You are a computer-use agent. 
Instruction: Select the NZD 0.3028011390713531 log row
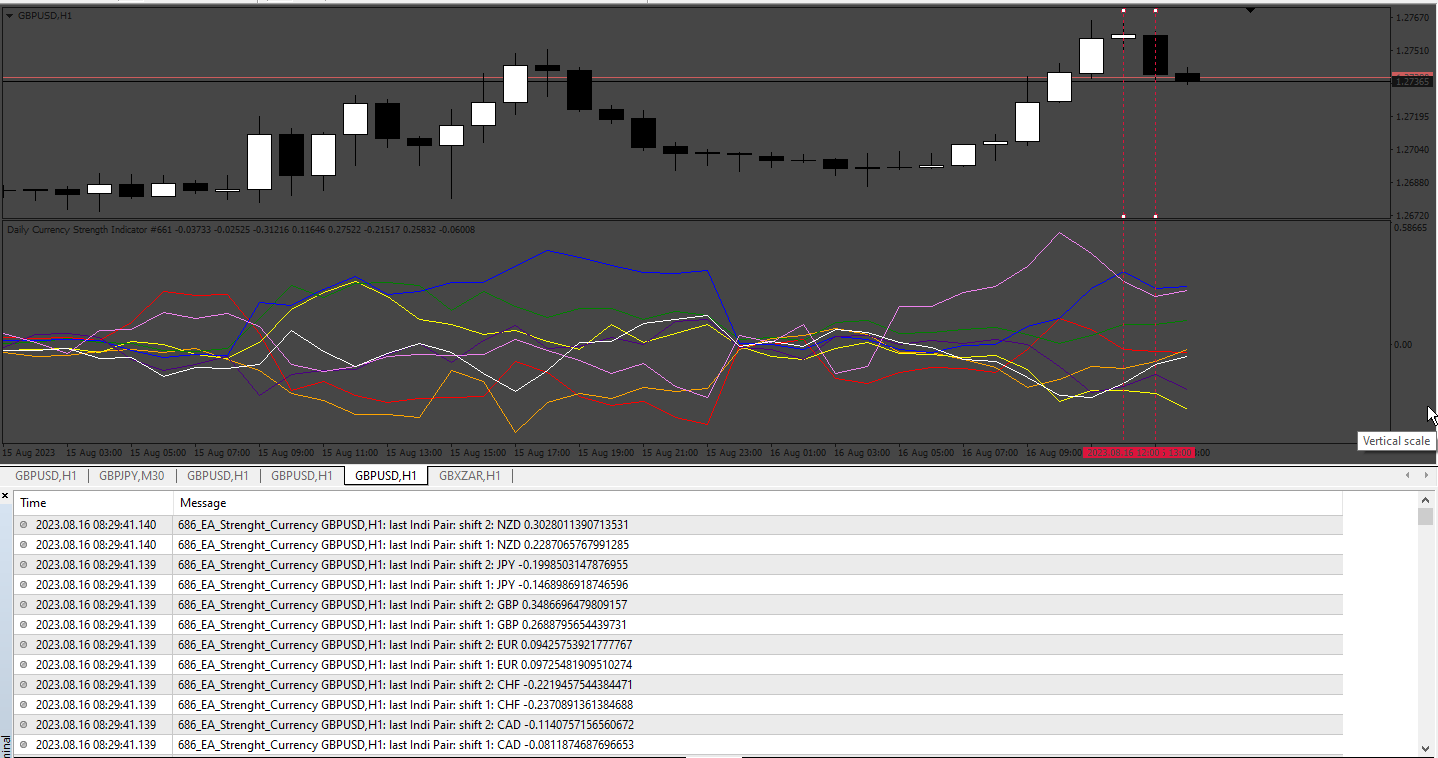pos(678,525)
